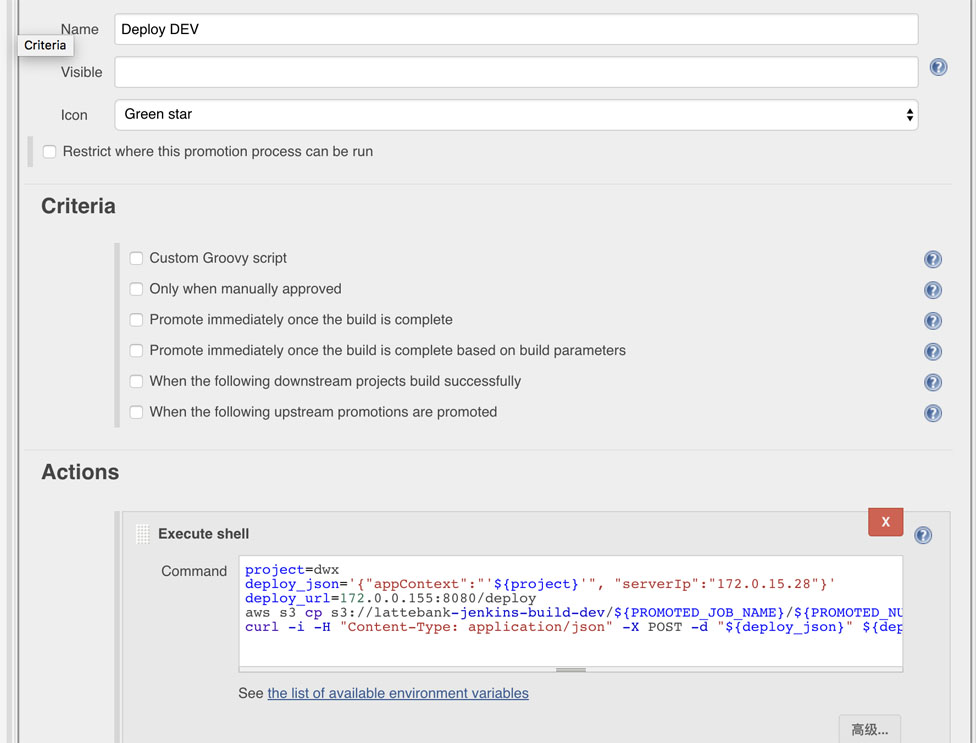This screenshot has width=976, height=743.
Task: Open help for Custom Groovy script
Action: pyautogui.click(x=932, y=259)
